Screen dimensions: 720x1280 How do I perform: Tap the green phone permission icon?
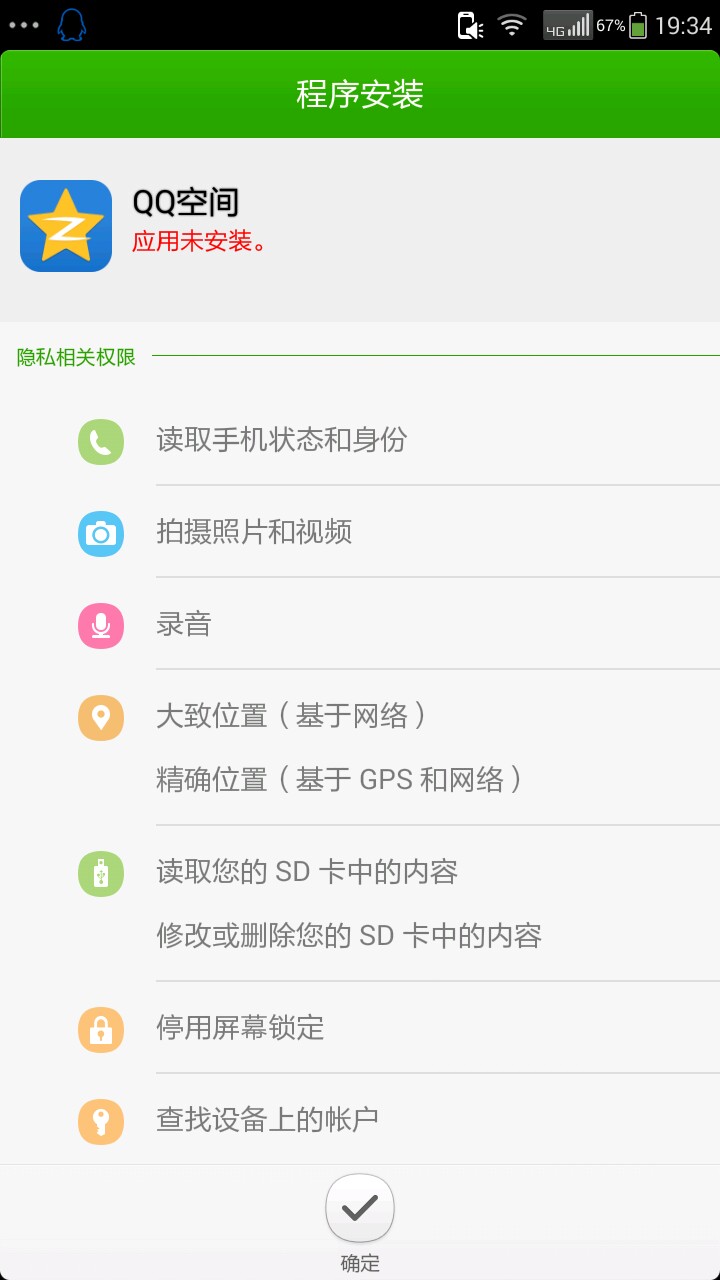(101, 441)
